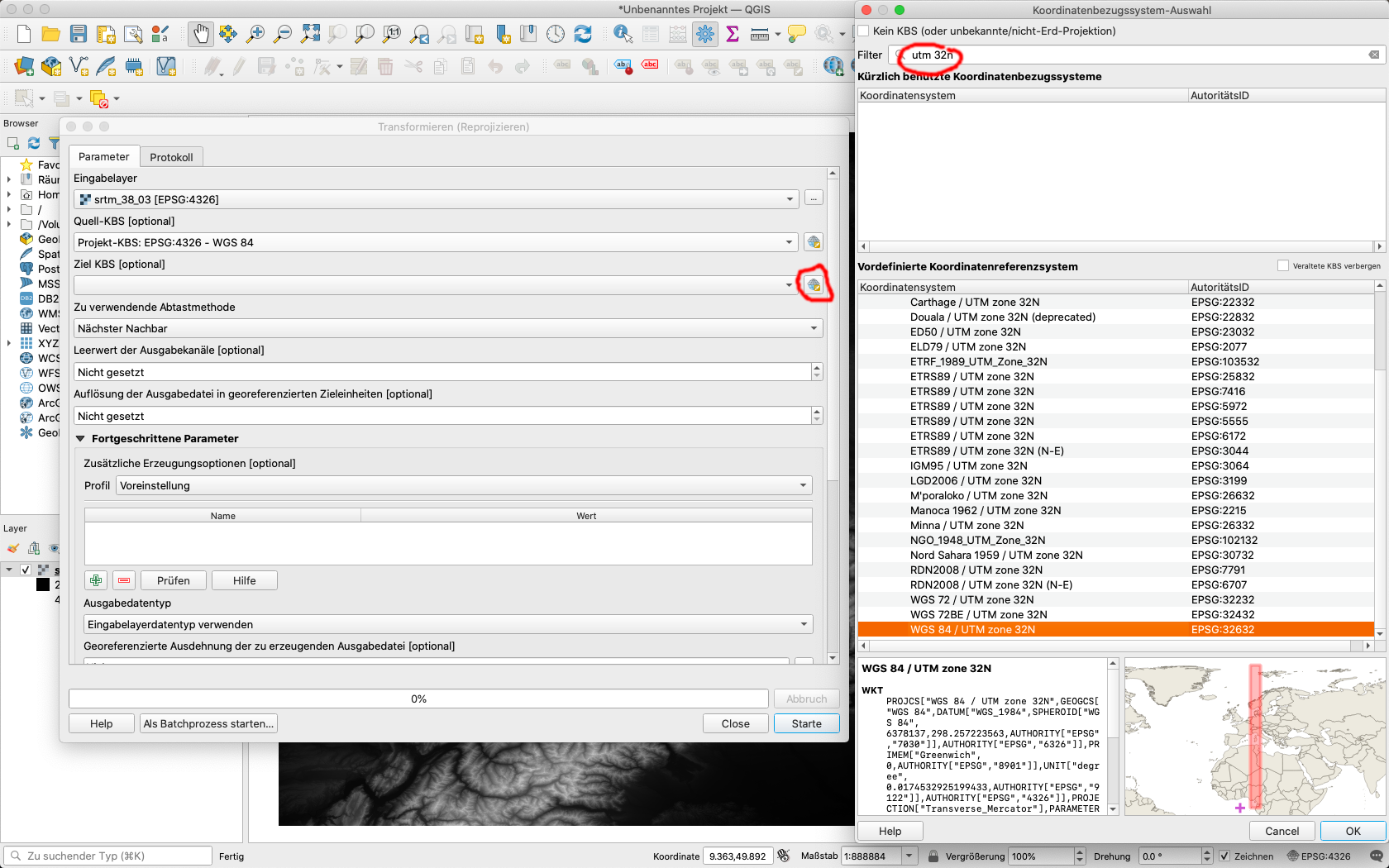This screenshot has height=868, width=1389.
Task: Toggle Veraltete KBS verbergen checkbox
Action: tap(1282, 265)
